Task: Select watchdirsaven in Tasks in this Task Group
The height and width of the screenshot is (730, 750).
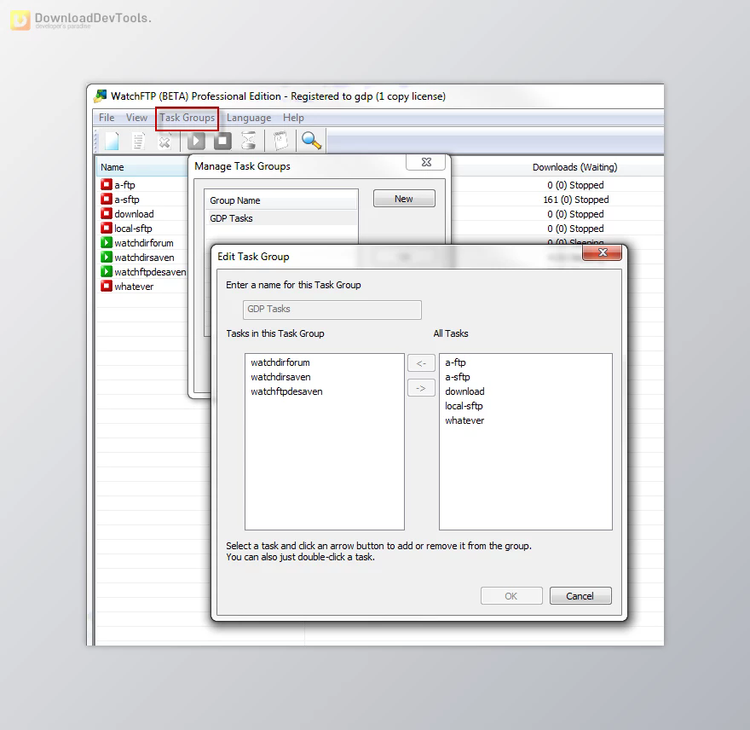Action: tap(280, 377)
